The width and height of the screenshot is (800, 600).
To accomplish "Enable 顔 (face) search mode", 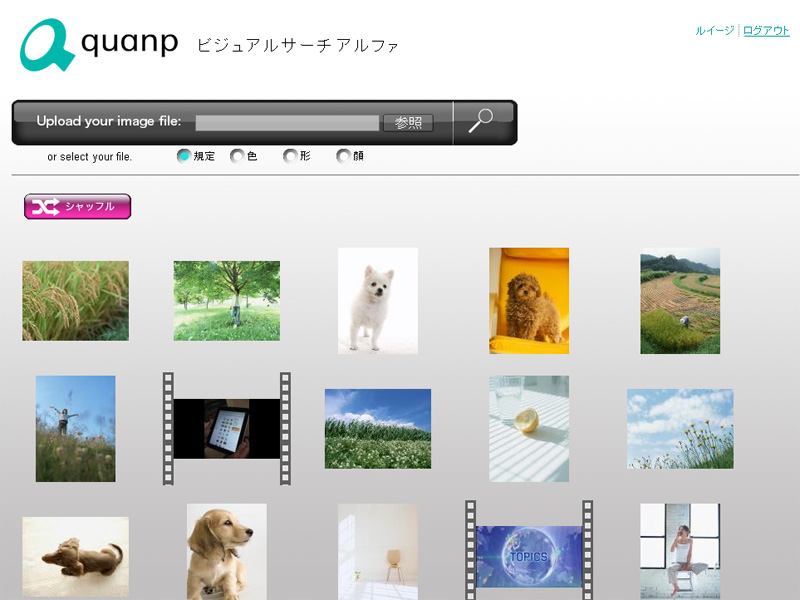I will click(x=344, y=156).
